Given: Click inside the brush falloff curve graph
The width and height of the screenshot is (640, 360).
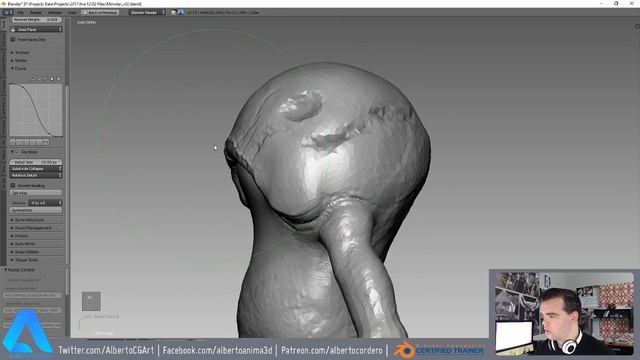Looking at the screenshot, I should pyautogui.click(x=36, y=110).
